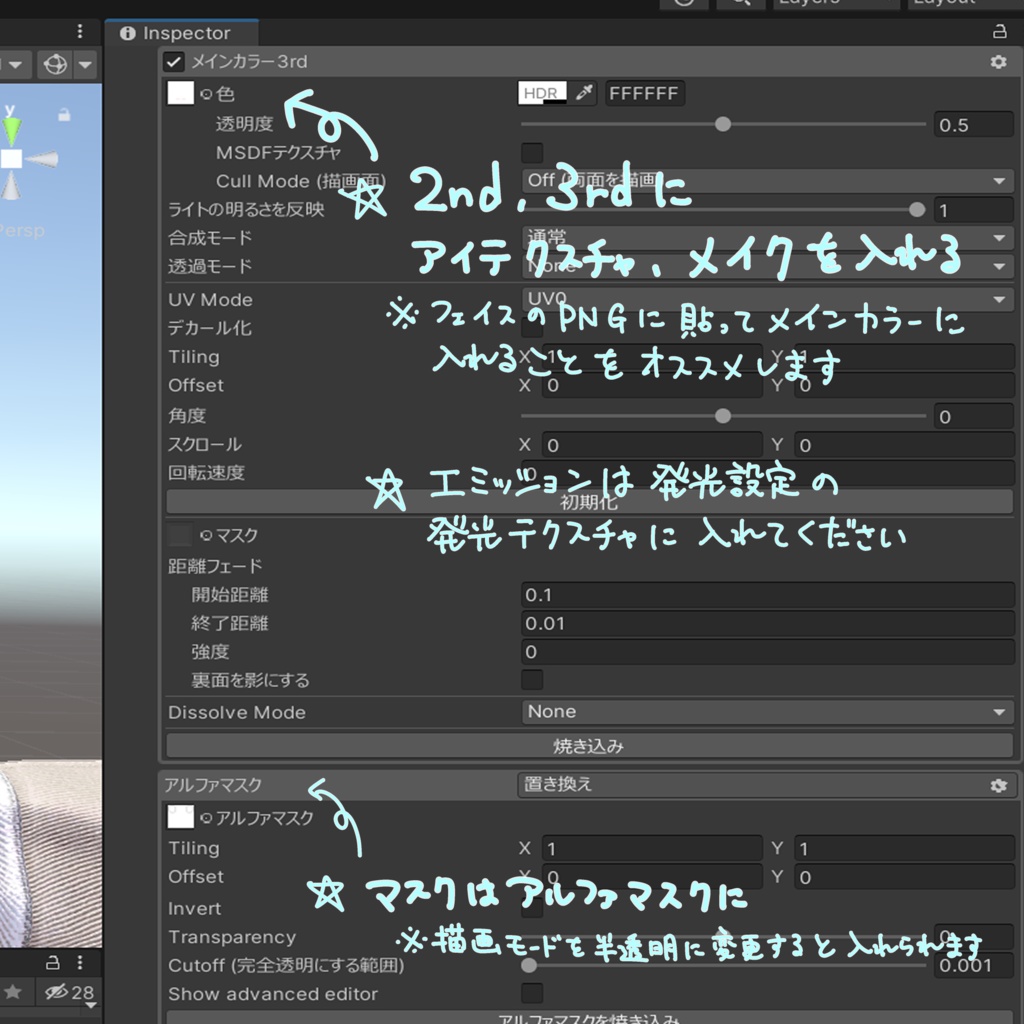1024x1024 pixels.
Task: Edit alpha mask Tiling Y field
Action: pyautogui.click(x=904, y=848)
